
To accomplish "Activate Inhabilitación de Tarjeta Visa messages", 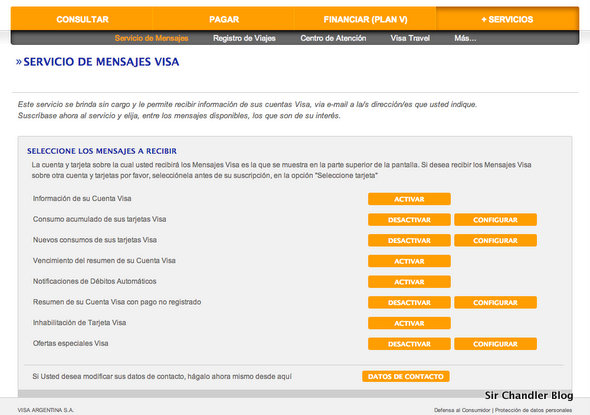I will tap(409, 323).
